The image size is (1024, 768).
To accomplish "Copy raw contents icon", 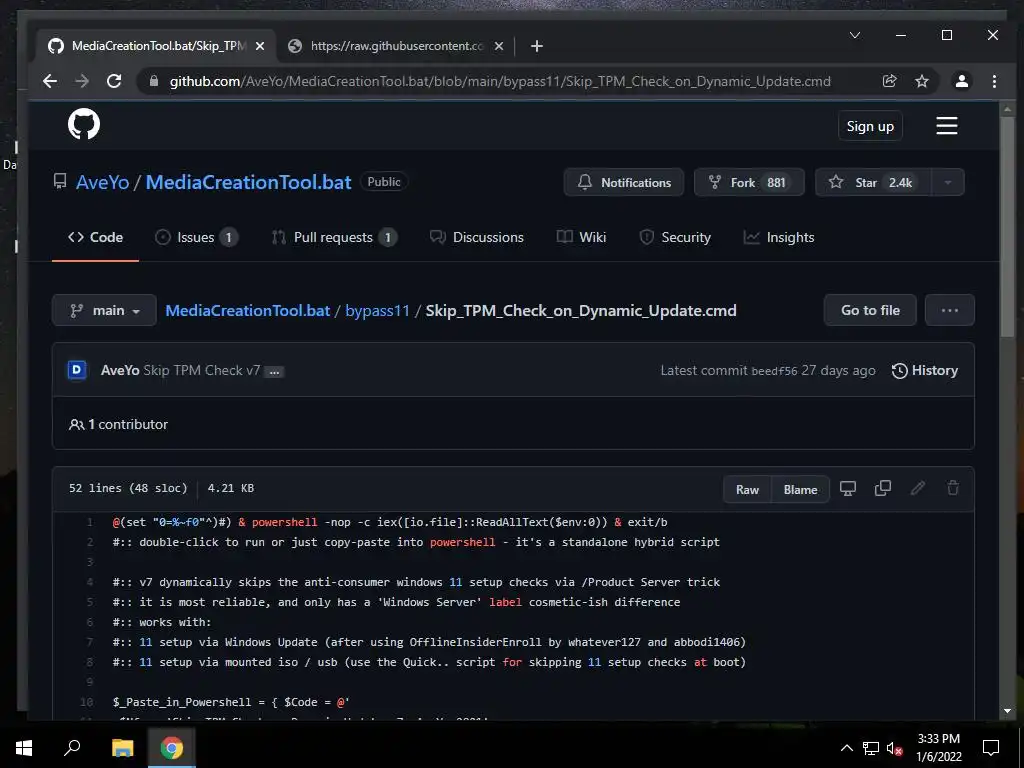I will (x=883, y=488).
